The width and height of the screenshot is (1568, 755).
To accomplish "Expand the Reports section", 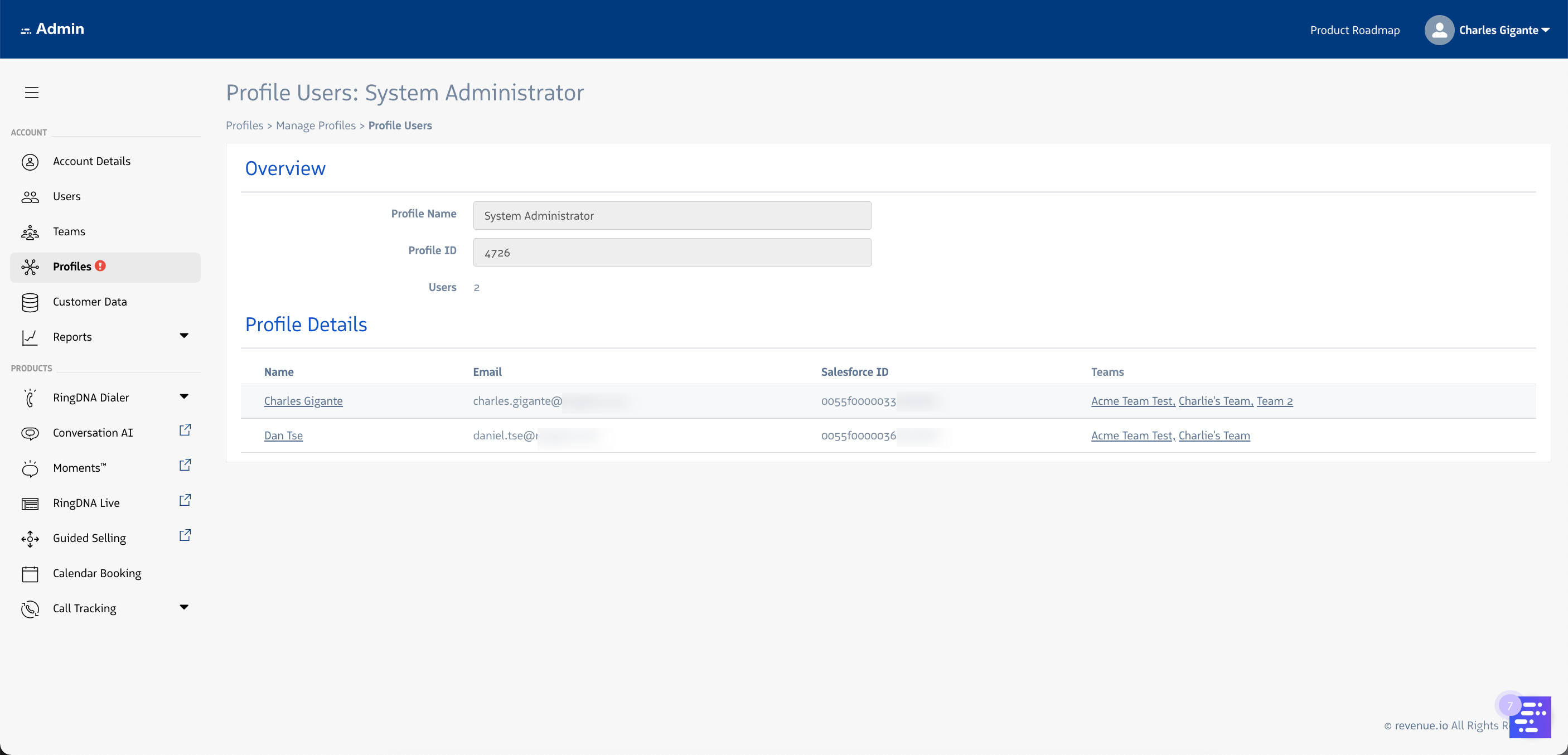I will tap(184, 336).
